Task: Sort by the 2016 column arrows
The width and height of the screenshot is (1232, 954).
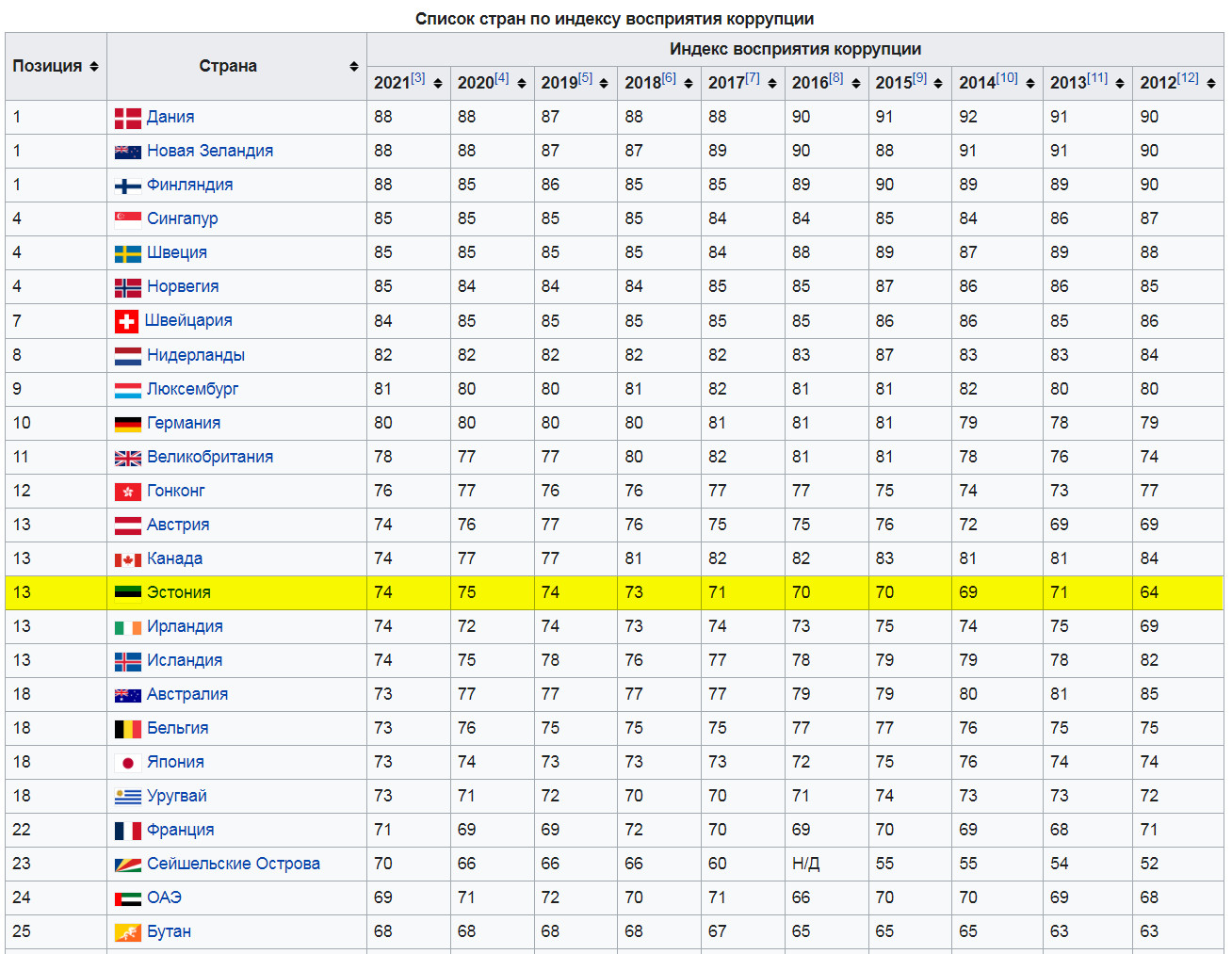Action: click(x=855, y=83)
